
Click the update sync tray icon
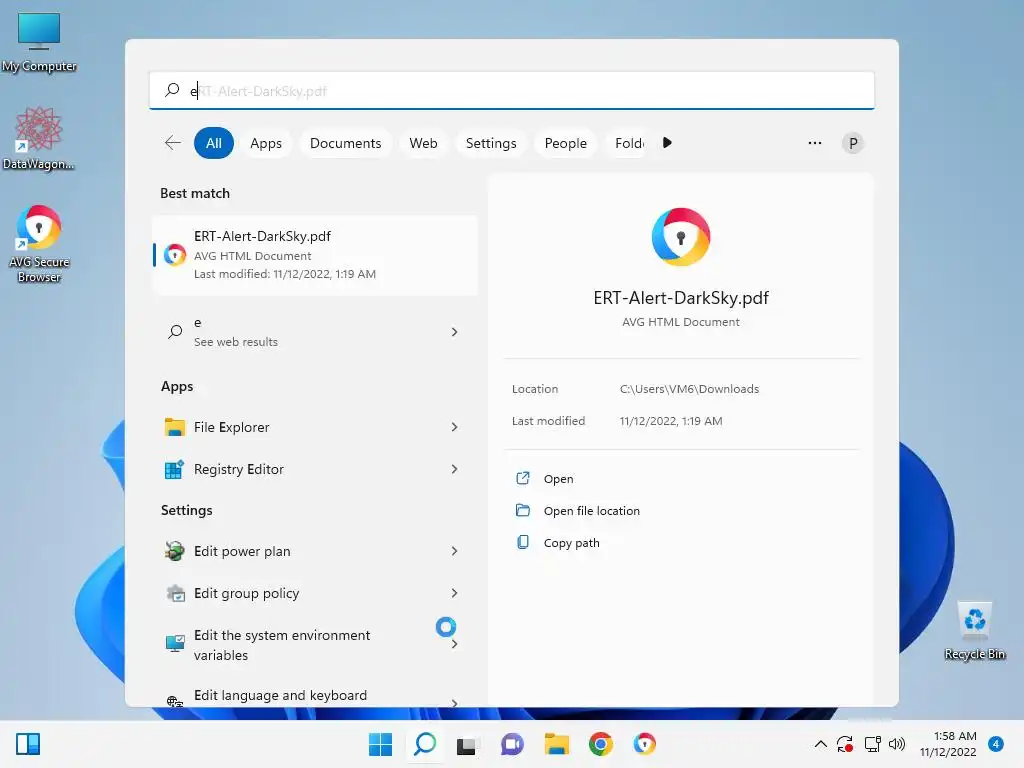(x=845, y=744)
